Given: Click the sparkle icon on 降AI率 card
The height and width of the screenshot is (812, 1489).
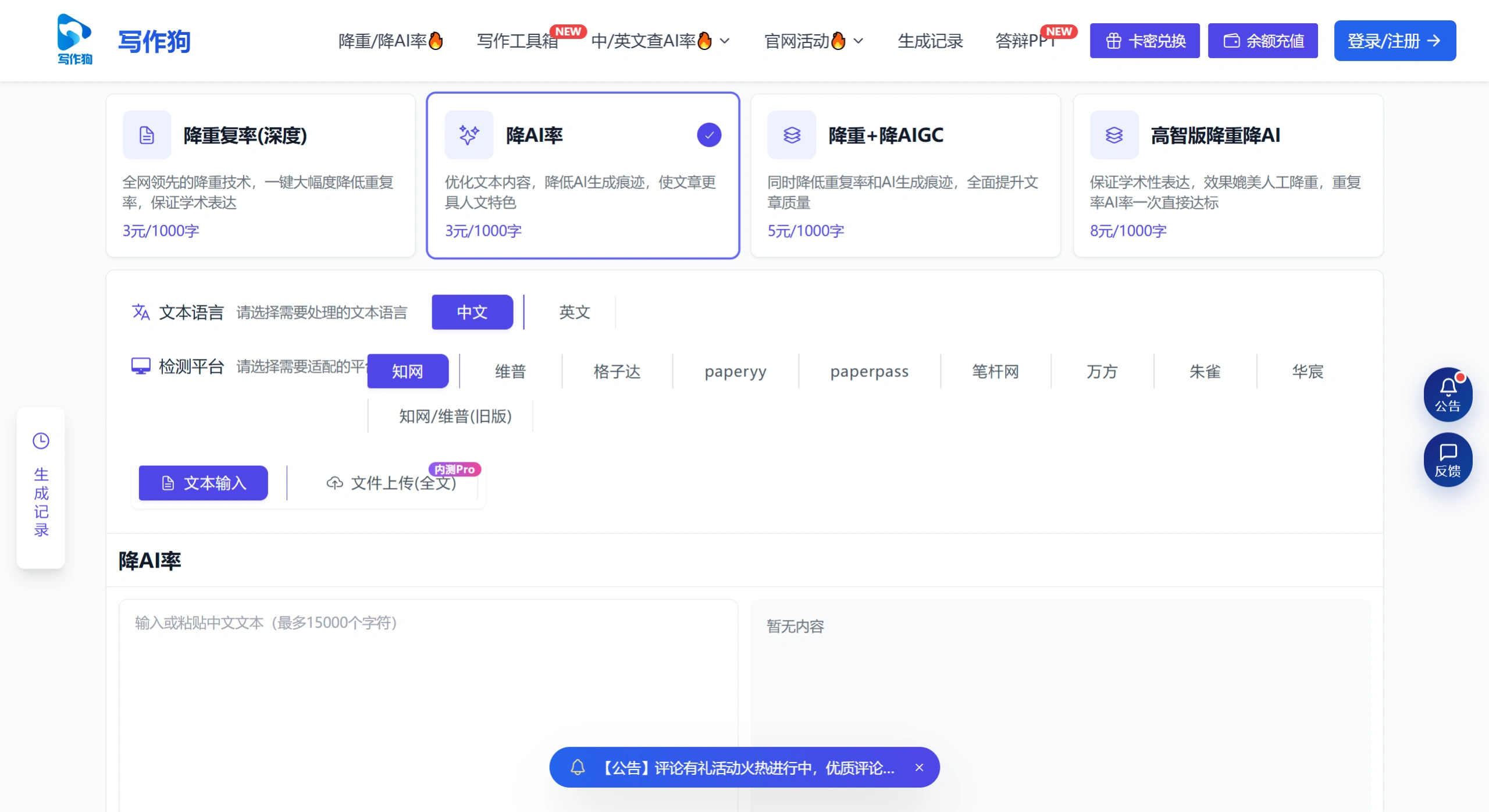Looking at the screenshot, I should pos(469,135).
